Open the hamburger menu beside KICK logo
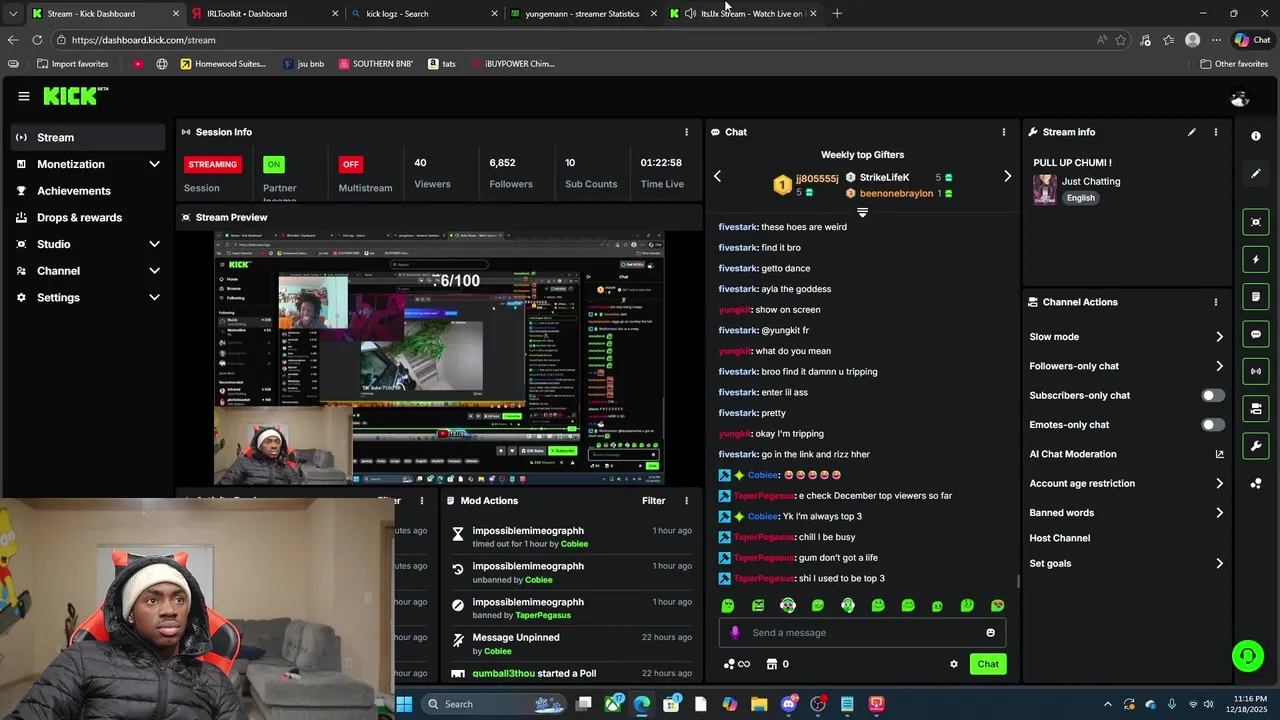The width and height of the screenshot is (1280, 720). pyautogui.click(x=23, y=96)
